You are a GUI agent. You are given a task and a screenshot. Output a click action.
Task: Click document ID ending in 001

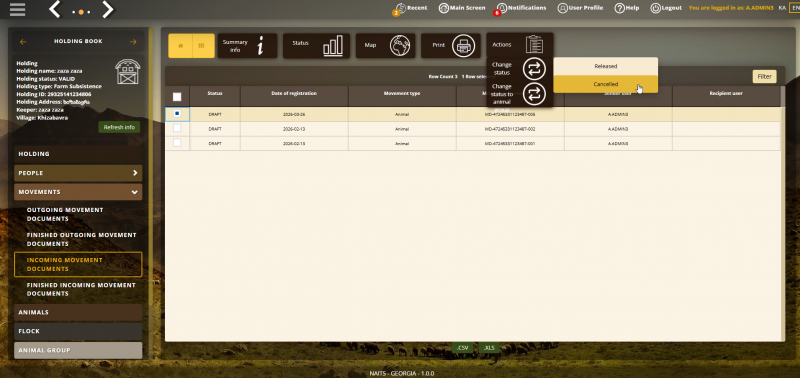click(x=510, y=143)
